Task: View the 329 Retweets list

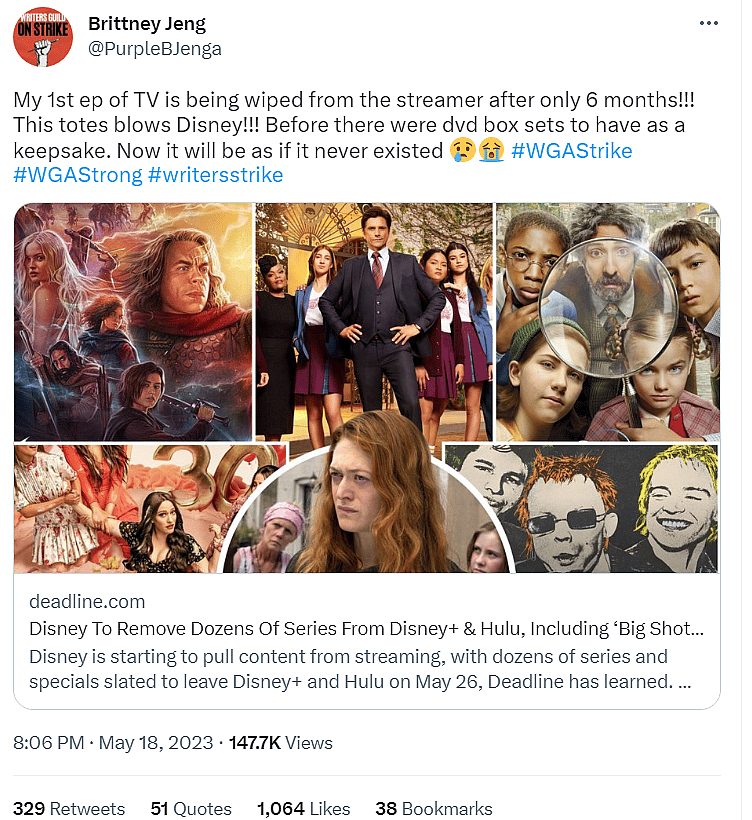Action: 69,809
